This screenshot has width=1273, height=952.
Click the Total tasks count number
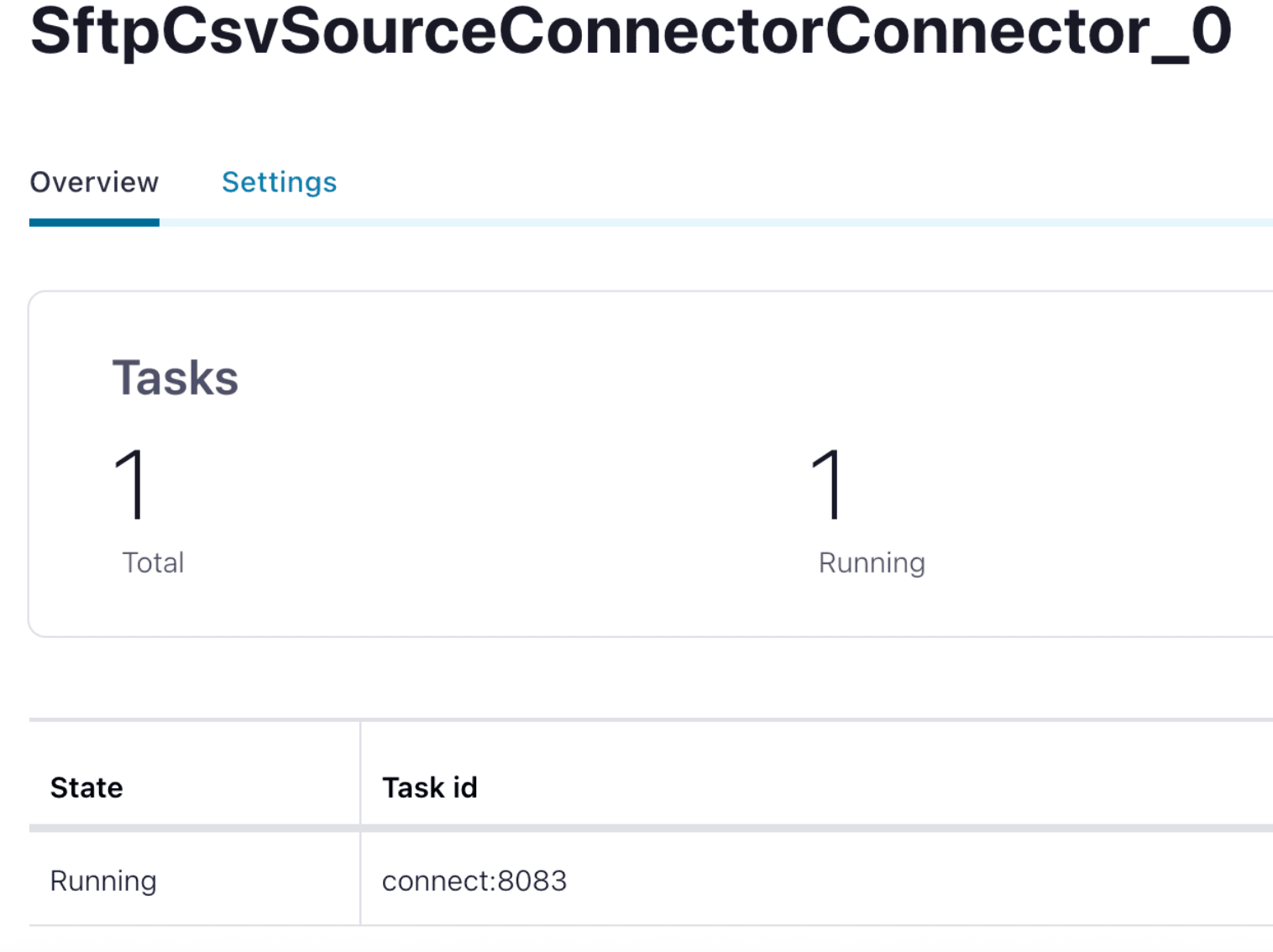[132, 484]
